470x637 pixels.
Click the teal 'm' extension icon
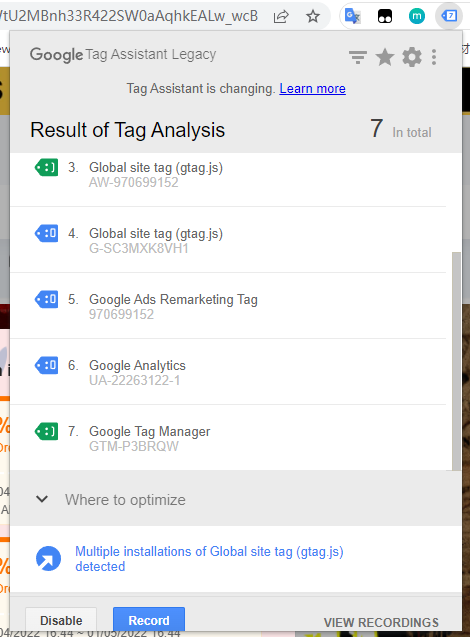point(416,16)
